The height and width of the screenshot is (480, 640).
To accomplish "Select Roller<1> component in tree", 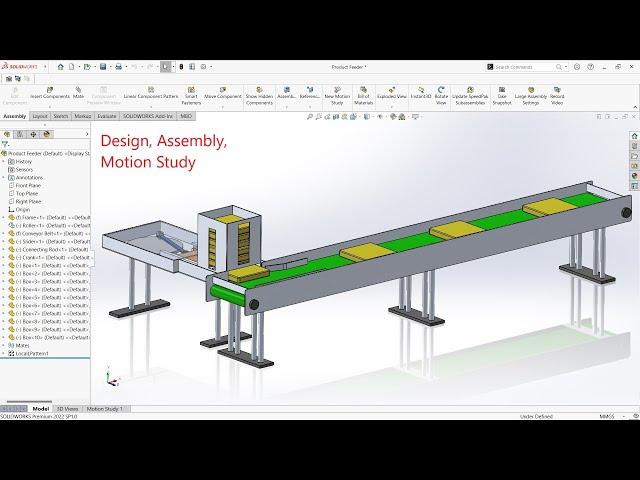I will point(49,225).
